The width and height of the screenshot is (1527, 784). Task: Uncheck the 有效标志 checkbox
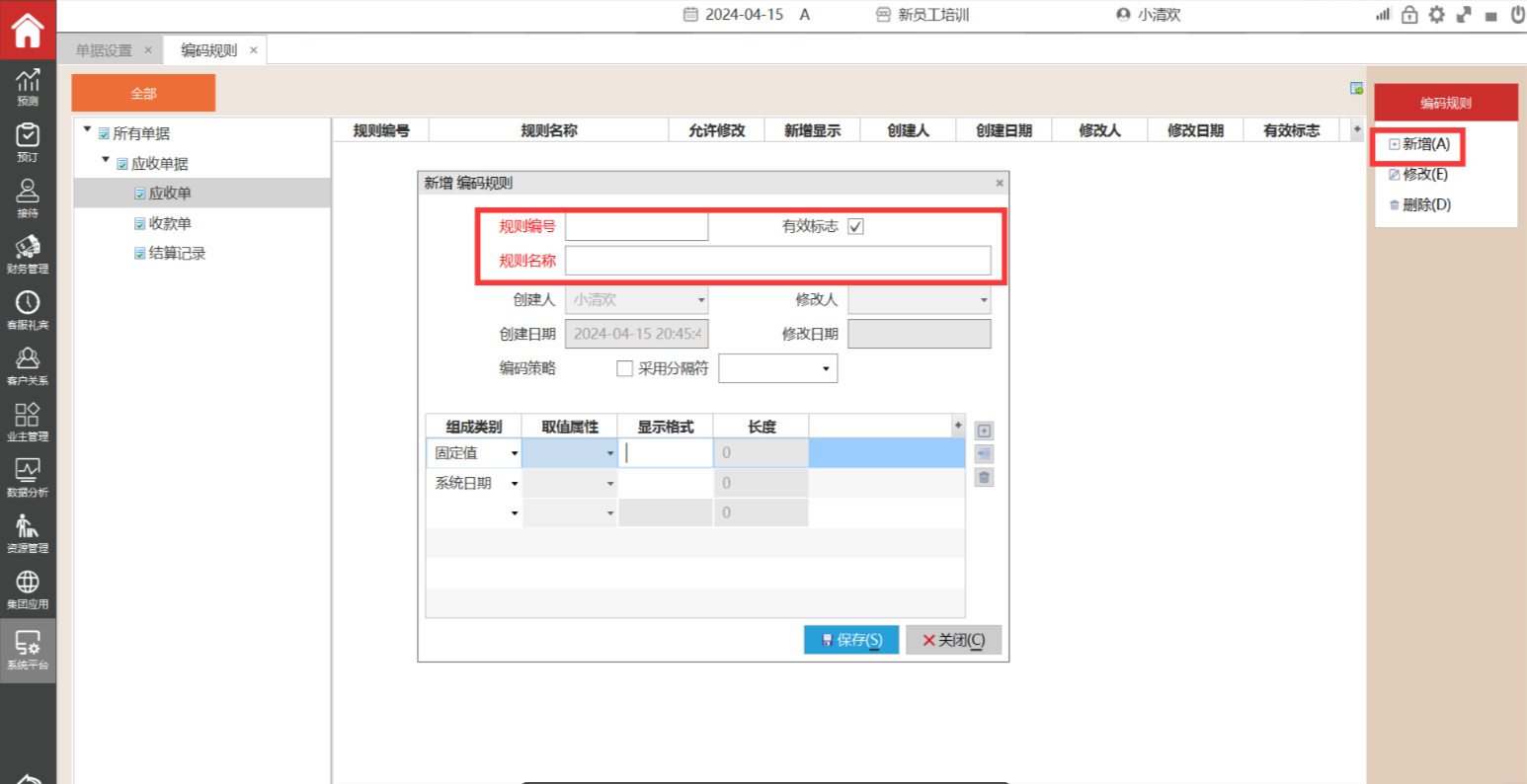[855, 227]
